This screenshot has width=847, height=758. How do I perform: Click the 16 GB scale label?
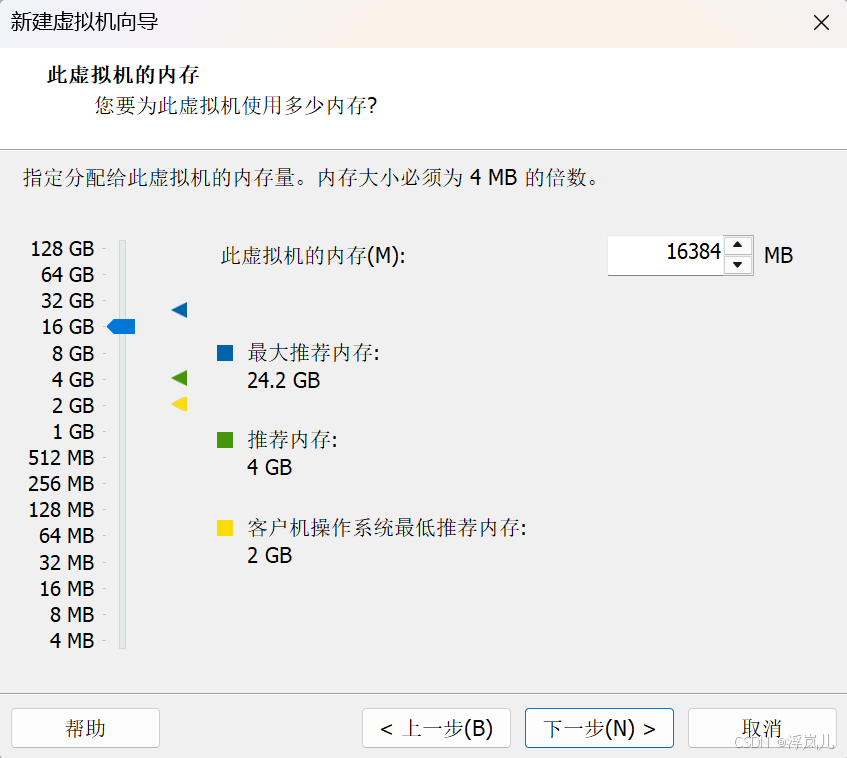point(68,327)
